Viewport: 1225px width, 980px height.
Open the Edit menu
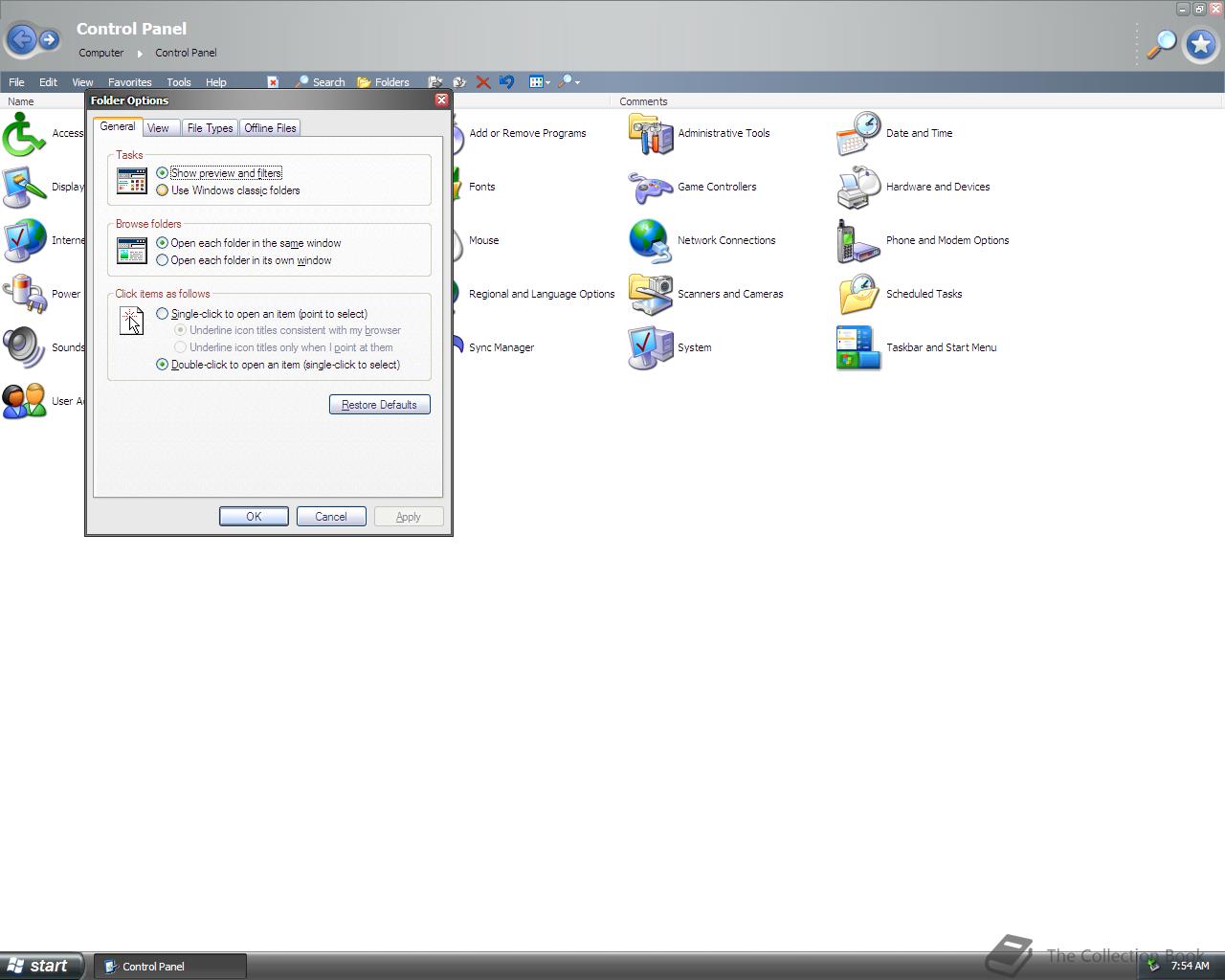[48, 82]
